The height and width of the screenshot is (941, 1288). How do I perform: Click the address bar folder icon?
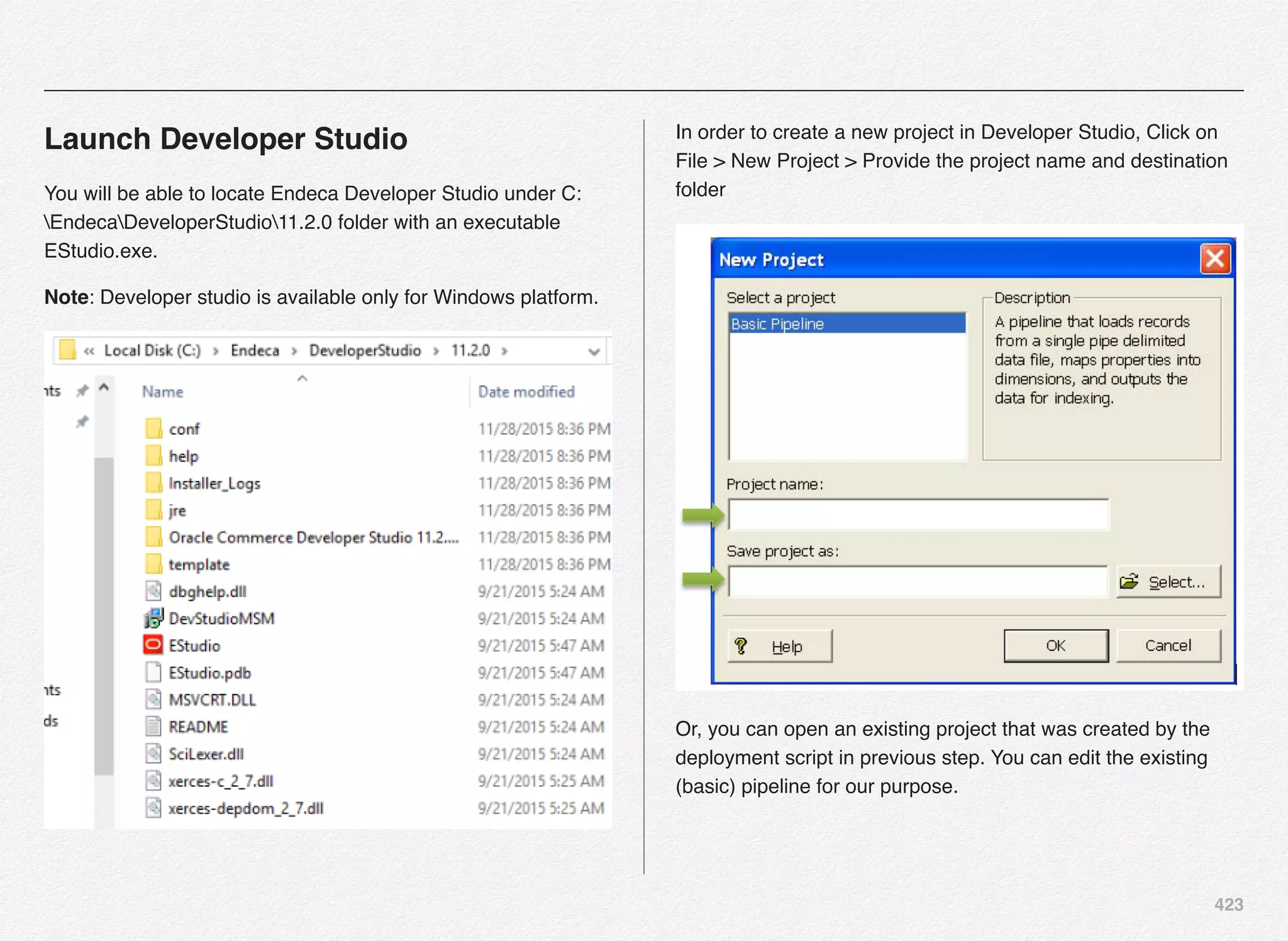67,350
